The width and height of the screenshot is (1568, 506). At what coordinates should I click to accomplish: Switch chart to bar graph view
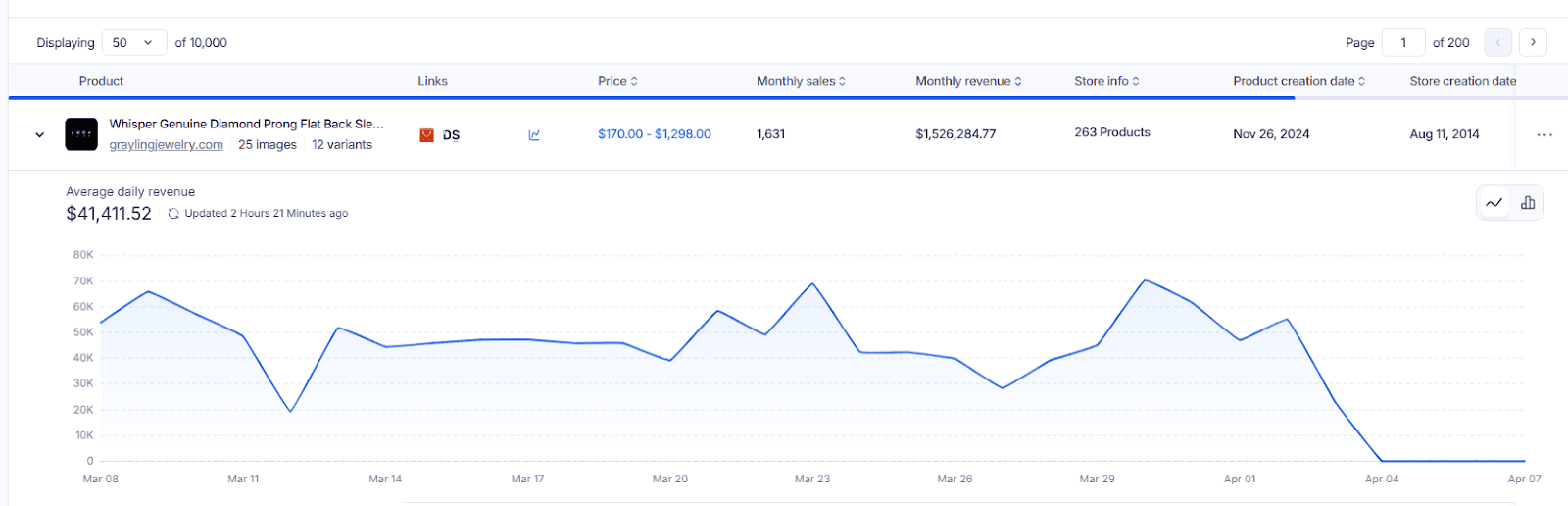tap(1527, 203)
